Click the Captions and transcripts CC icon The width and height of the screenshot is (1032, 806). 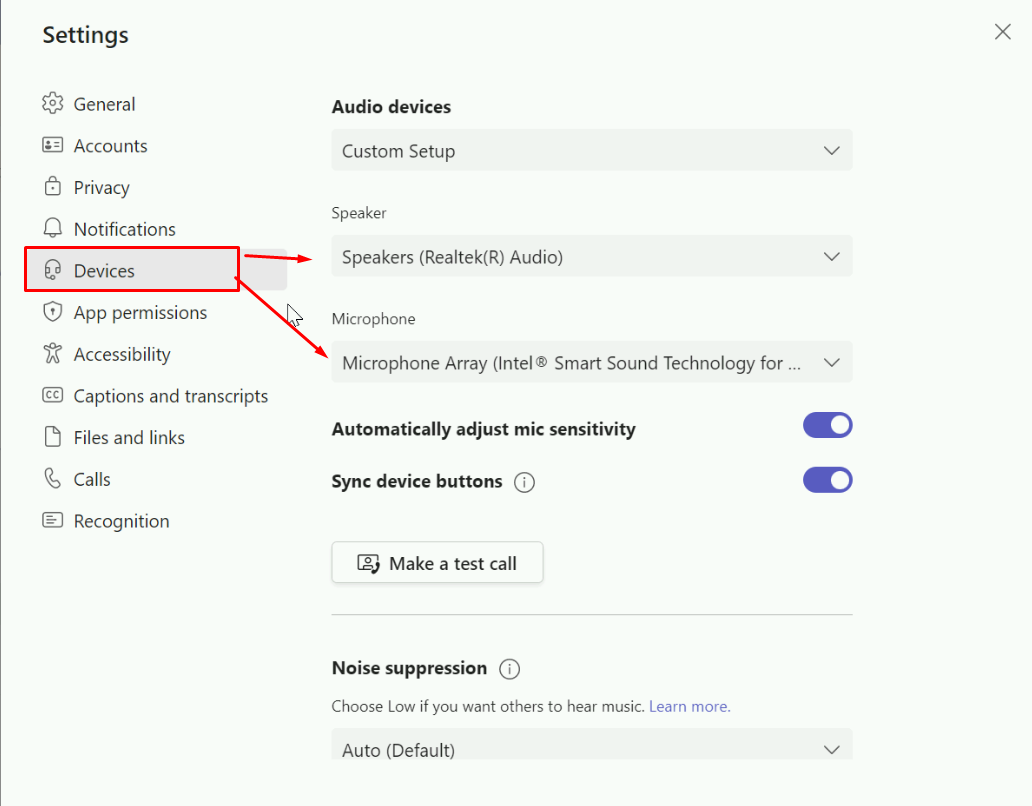click(x=53, y=396)
